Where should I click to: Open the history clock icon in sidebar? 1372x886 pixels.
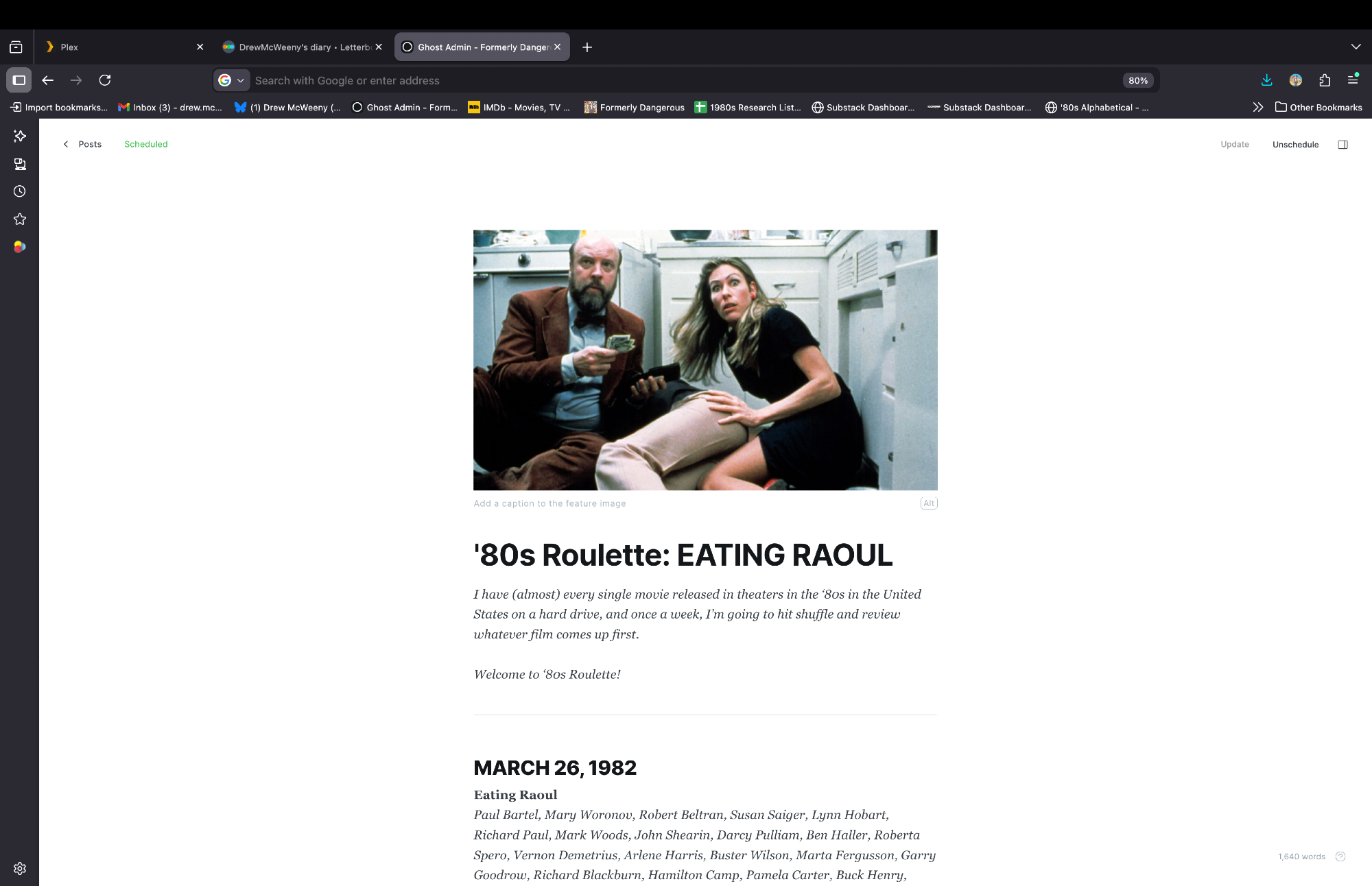(x=20, y=191)
